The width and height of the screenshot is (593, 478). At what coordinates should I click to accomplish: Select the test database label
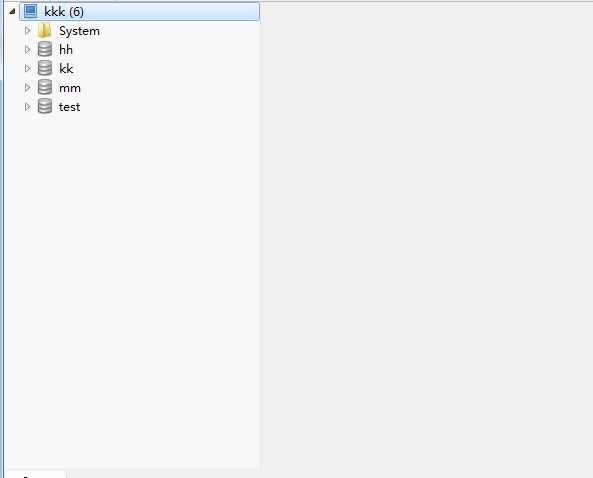(x=70, y=107)
